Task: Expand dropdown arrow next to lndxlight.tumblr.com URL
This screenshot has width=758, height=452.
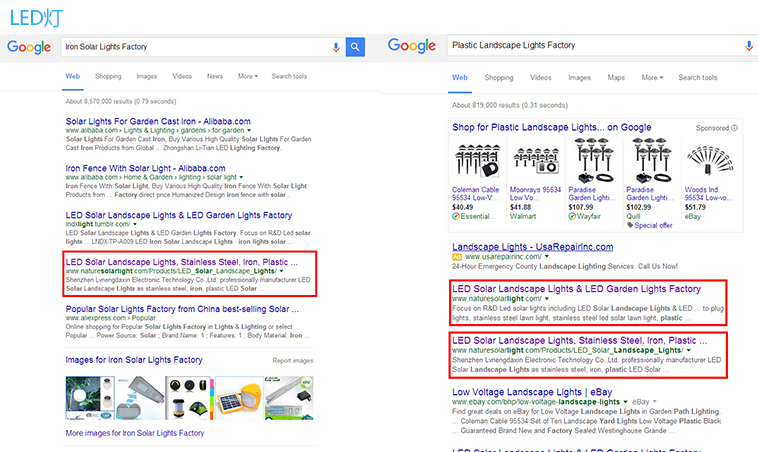Action: [x=135, y=224]
